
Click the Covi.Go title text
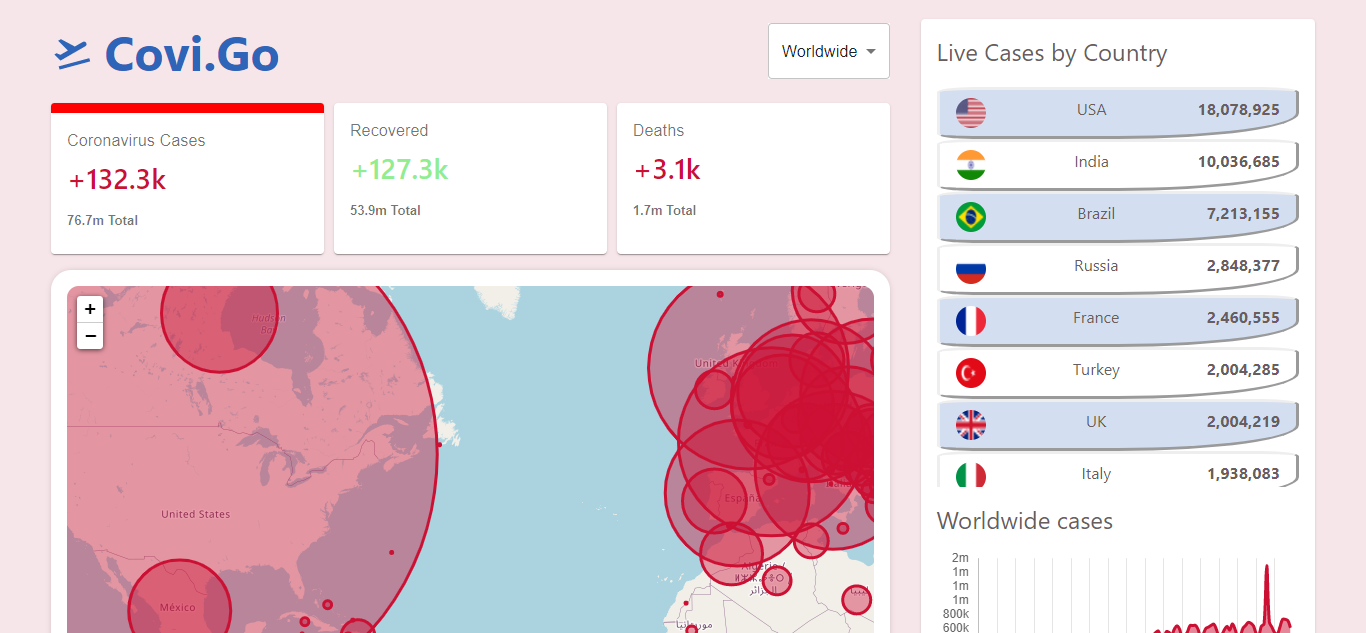[192, 53]
